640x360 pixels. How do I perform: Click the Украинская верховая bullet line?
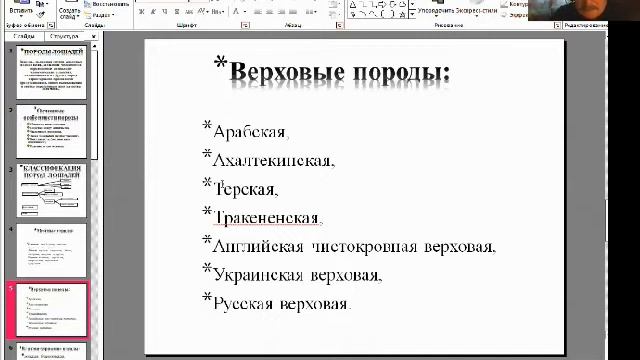(x=297, y=275)
